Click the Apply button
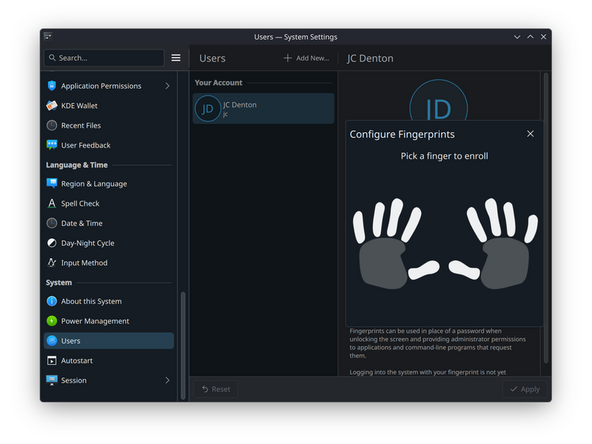592x444 pixels. tap(525, 389)
